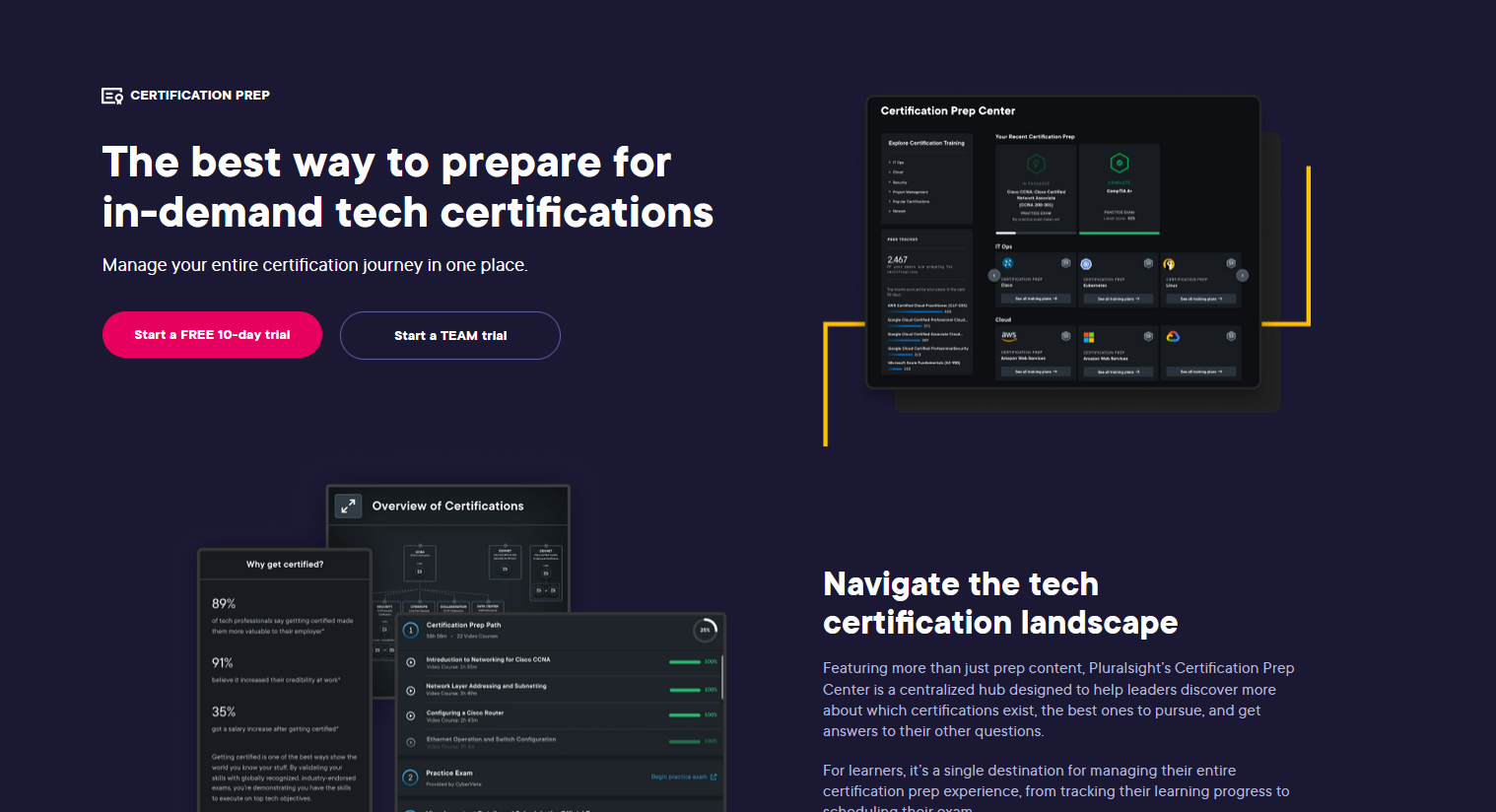Click the 'Certification Prep Center' title

pyautogui.click(x=948, y=111)
